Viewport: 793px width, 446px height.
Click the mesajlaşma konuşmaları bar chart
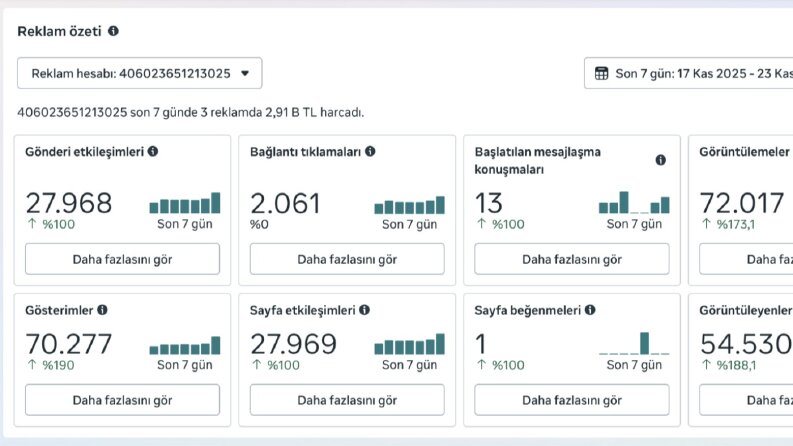(634, 202)
